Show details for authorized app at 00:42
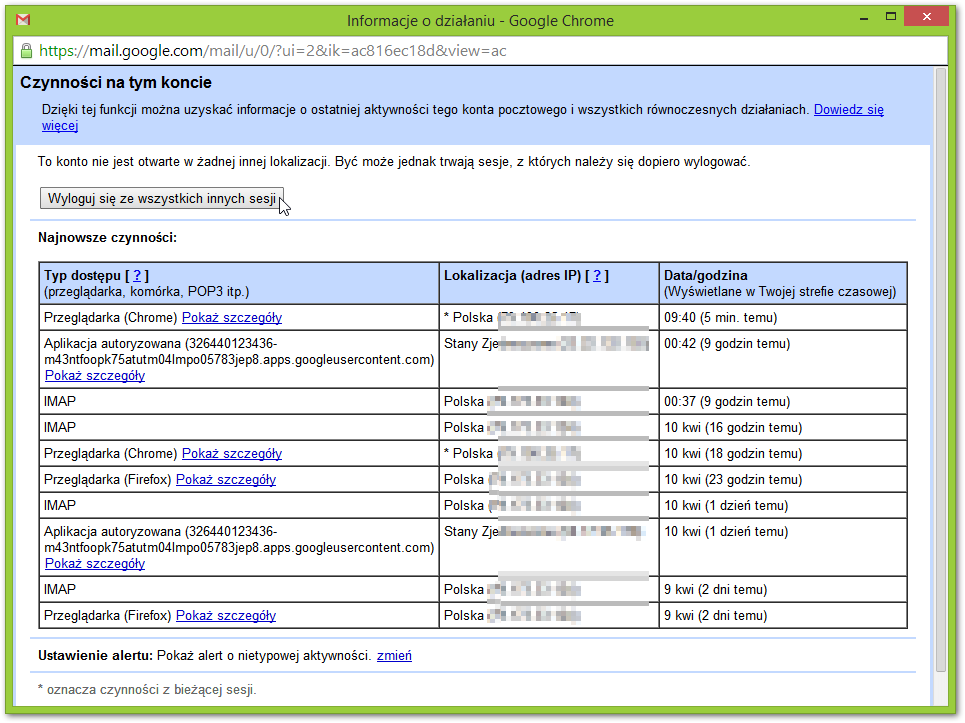 click(x=95, y=375)
